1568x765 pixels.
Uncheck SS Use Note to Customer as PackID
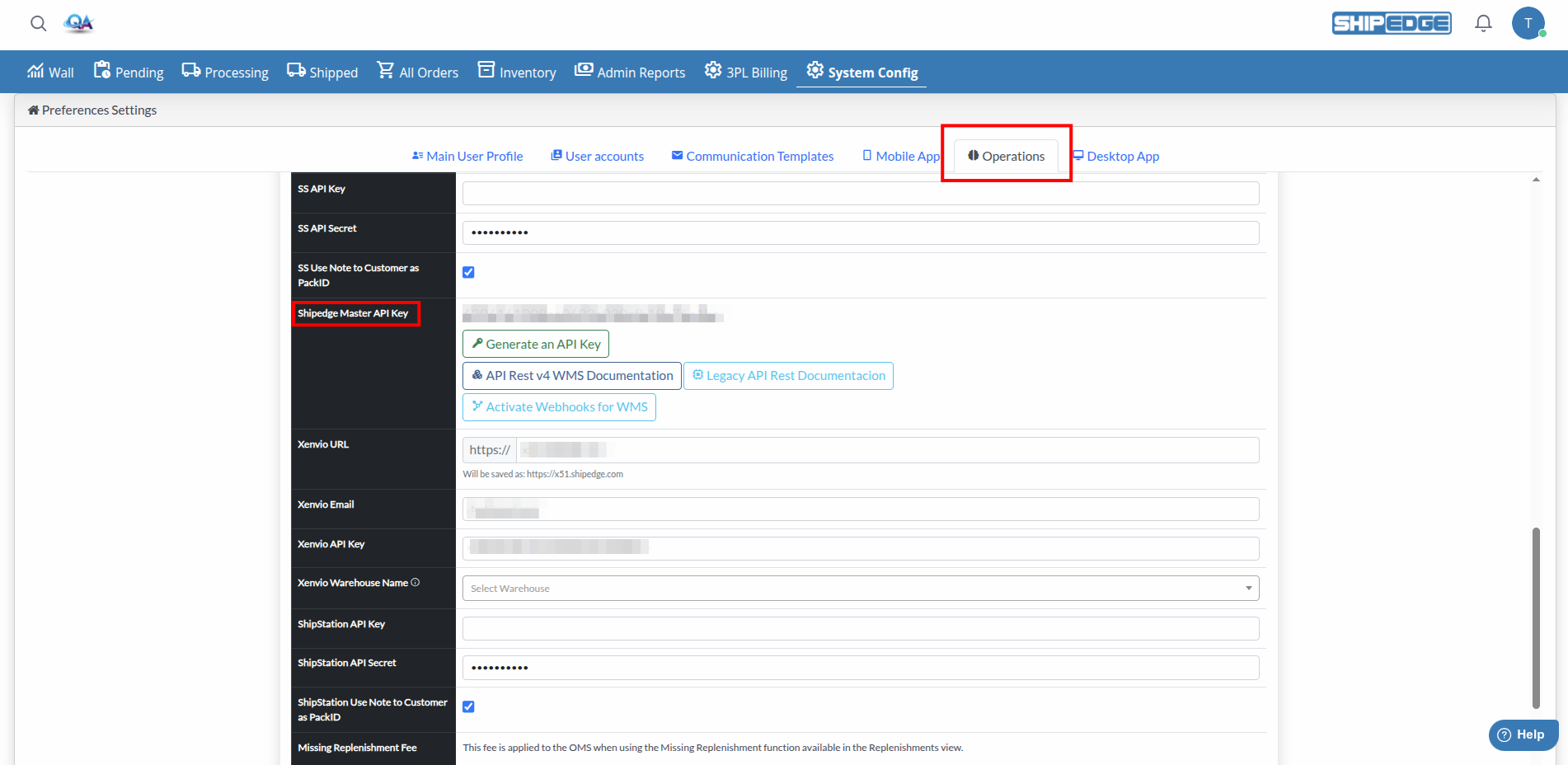coord(468,272)
